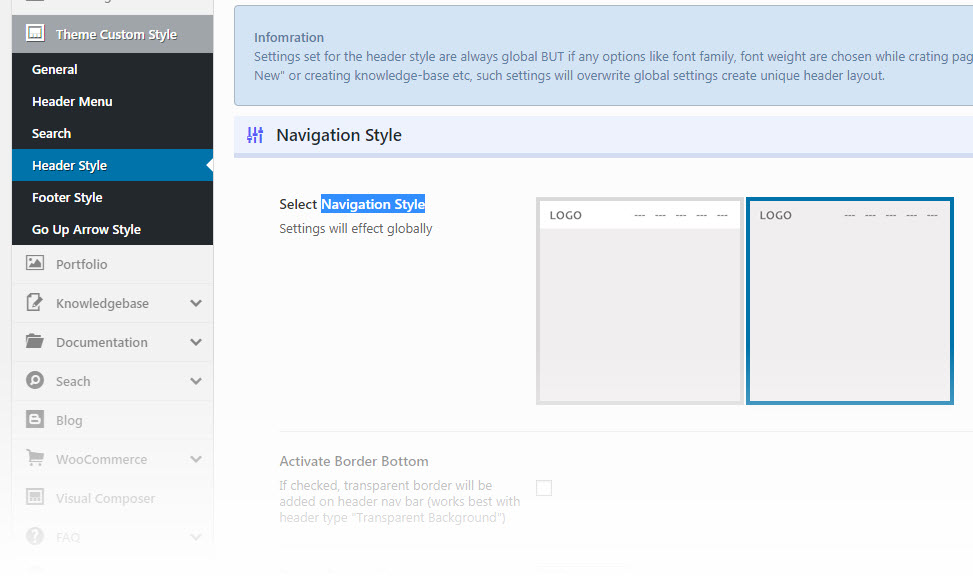This screenshot has width=973, height=576.
Task: Expand the WooCommerce submenu chevron
Action: [x=195, y=459]
